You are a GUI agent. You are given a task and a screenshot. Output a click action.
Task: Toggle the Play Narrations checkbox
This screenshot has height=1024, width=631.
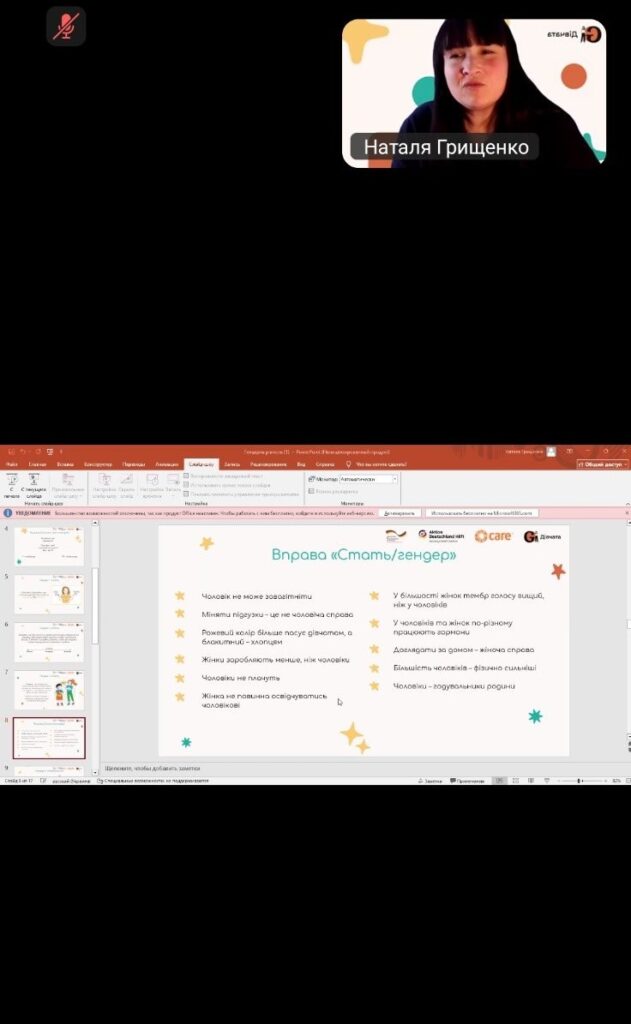(187, 476)
